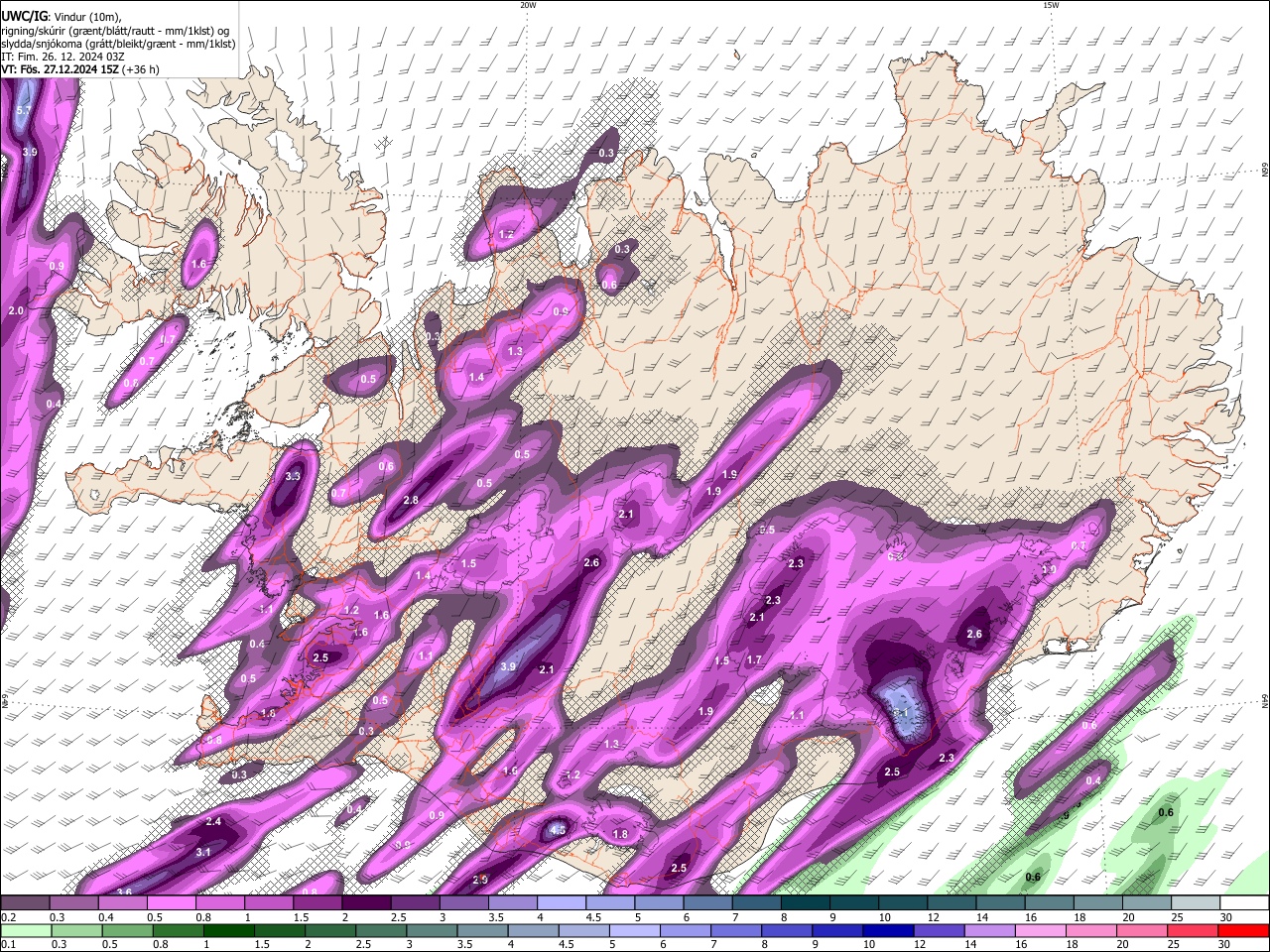This screenshot has width=1270, height=952.
Task: Click the 3.6 value on the map
Action: click(x=125, y=892)
